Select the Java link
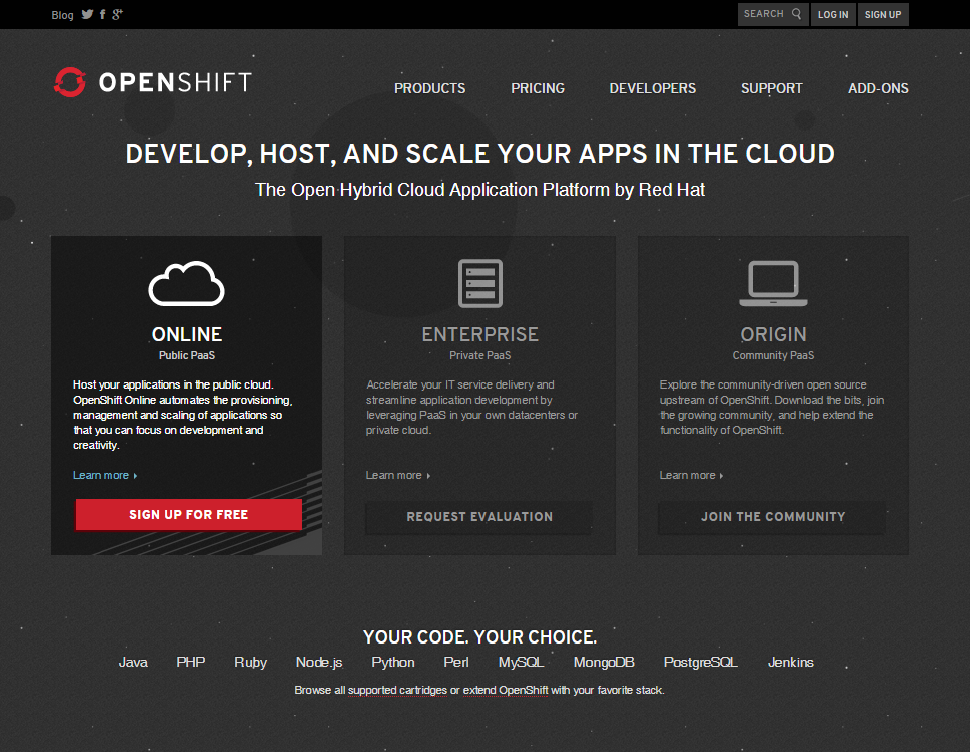Viewport: 970px width, 752px height. pyautogui.click(x=133, y=662)
